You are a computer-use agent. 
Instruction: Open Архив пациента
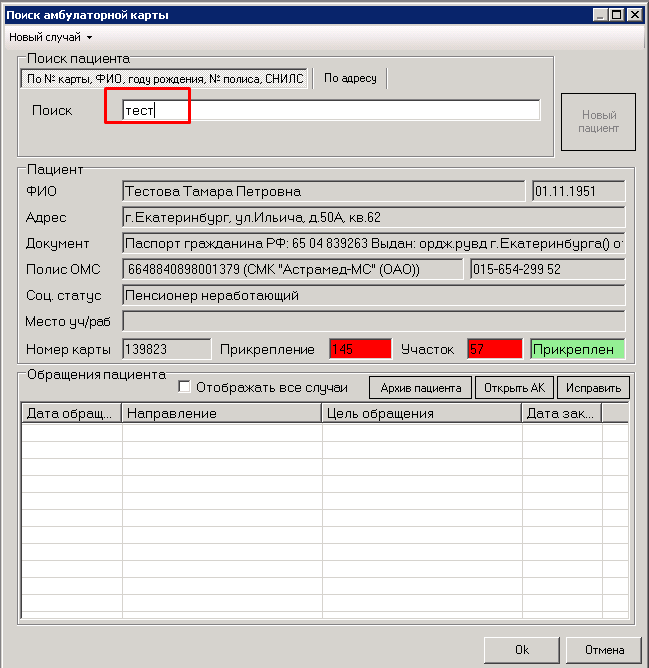(x=420, y=388)
